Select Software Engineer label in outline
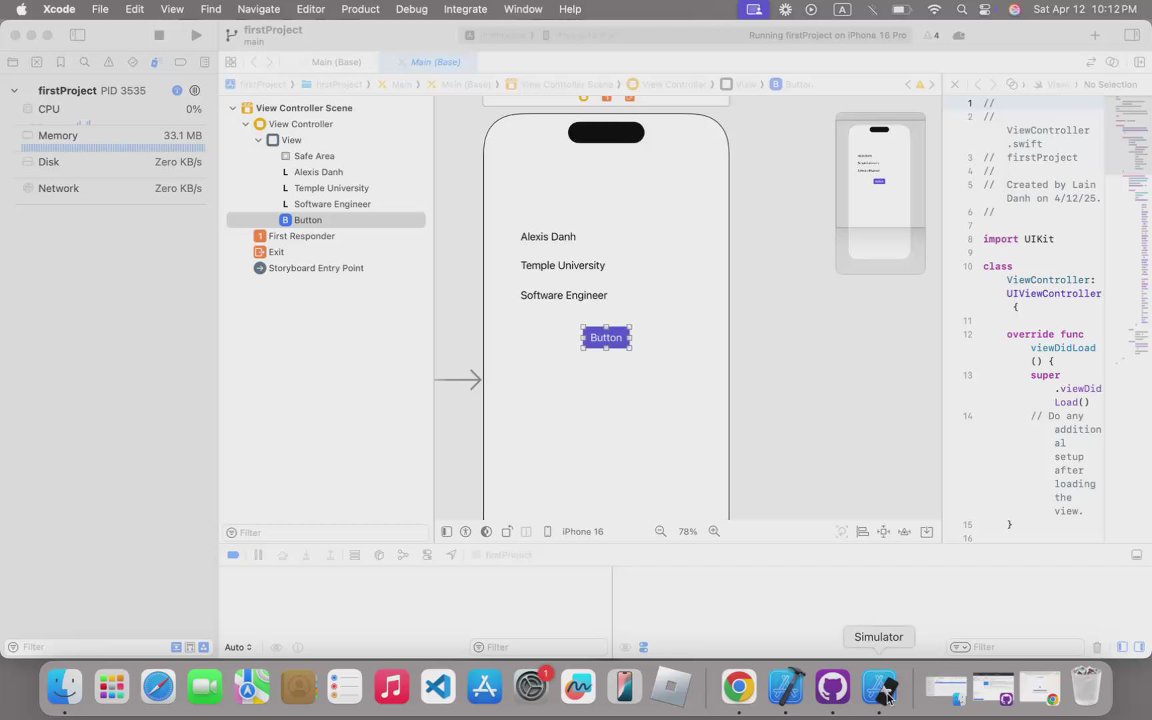Screen dimensions: 1152x720 [325, 204]
